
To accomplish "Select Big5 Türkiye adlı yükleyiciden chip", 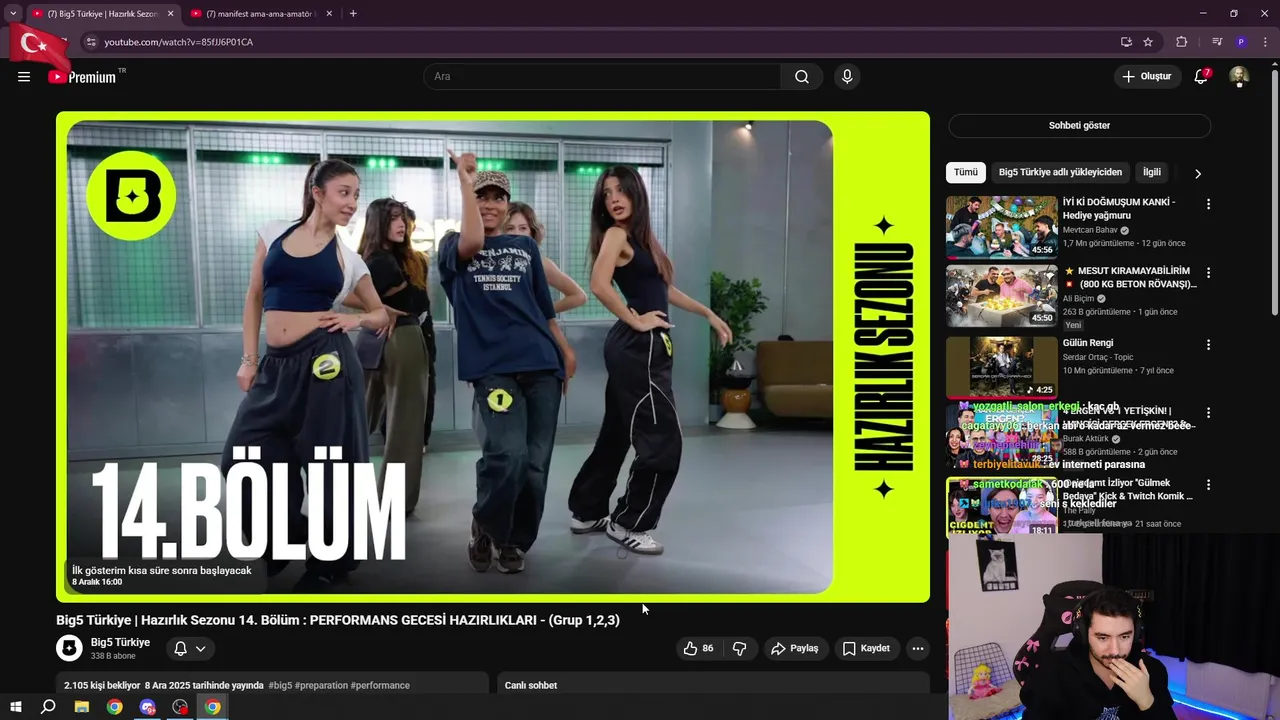I will point(1060,172).
